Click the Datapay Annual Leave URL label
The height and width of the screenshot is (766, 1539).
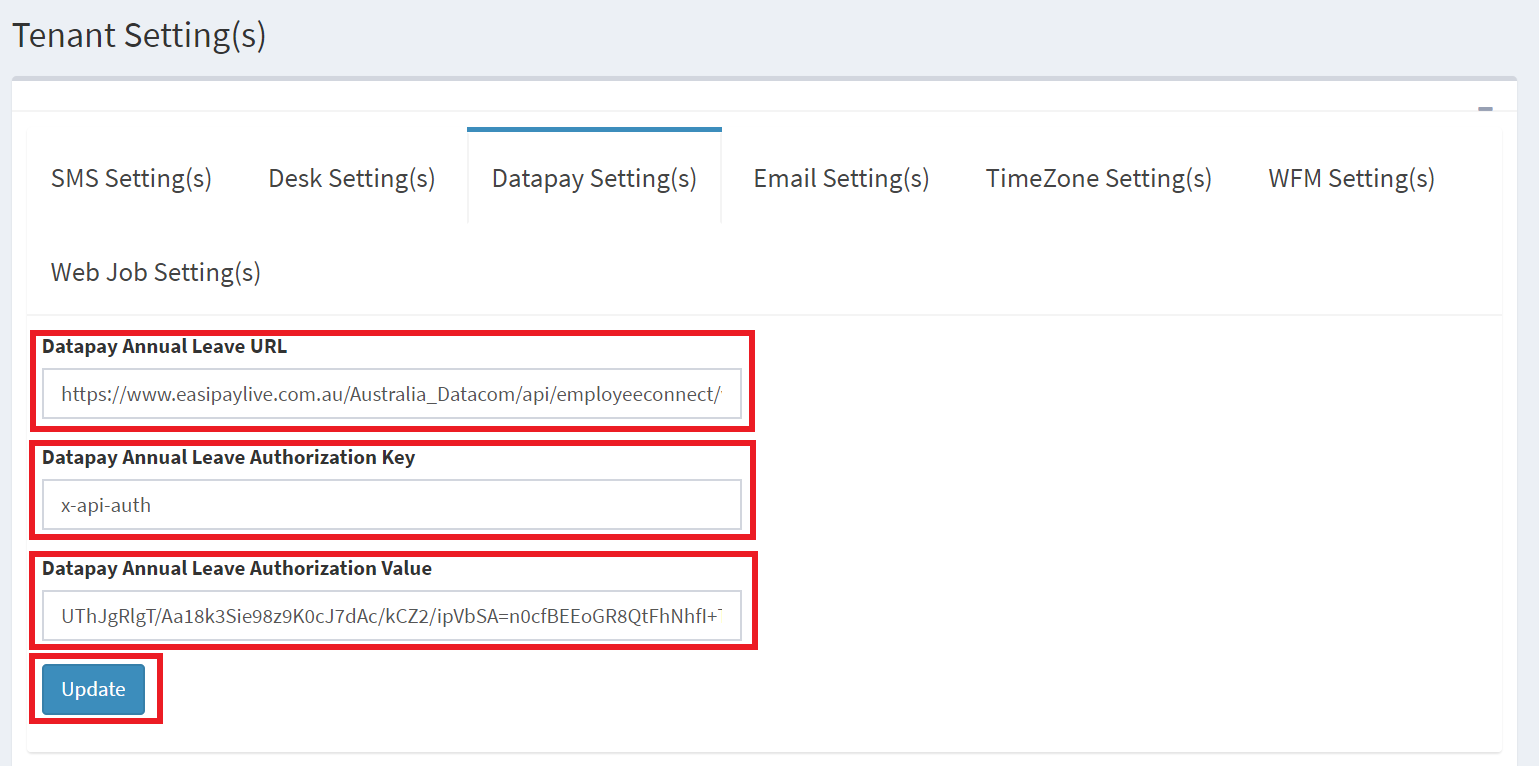click(164, 346)
